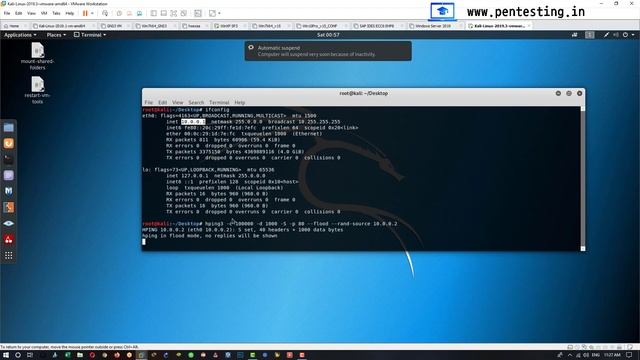640x360 pixels.
Task: Open the mount-shared-folders desktop file
Action: point(38,56)
